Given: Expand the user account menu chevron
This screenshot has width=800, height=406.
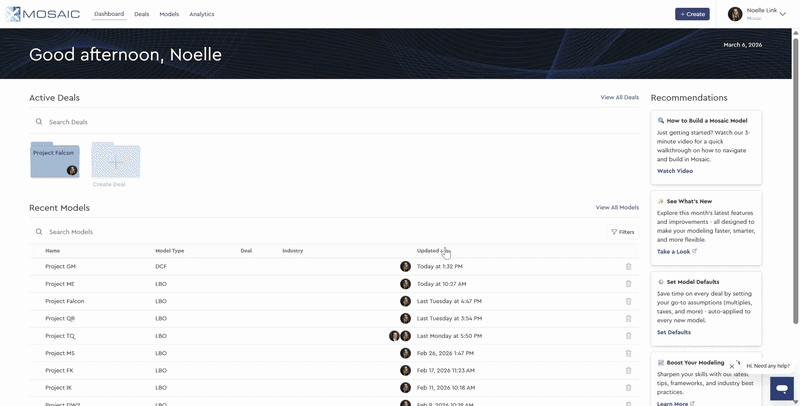Looking at the screenshot, I should pyautogui.click(x=782, y=14).
